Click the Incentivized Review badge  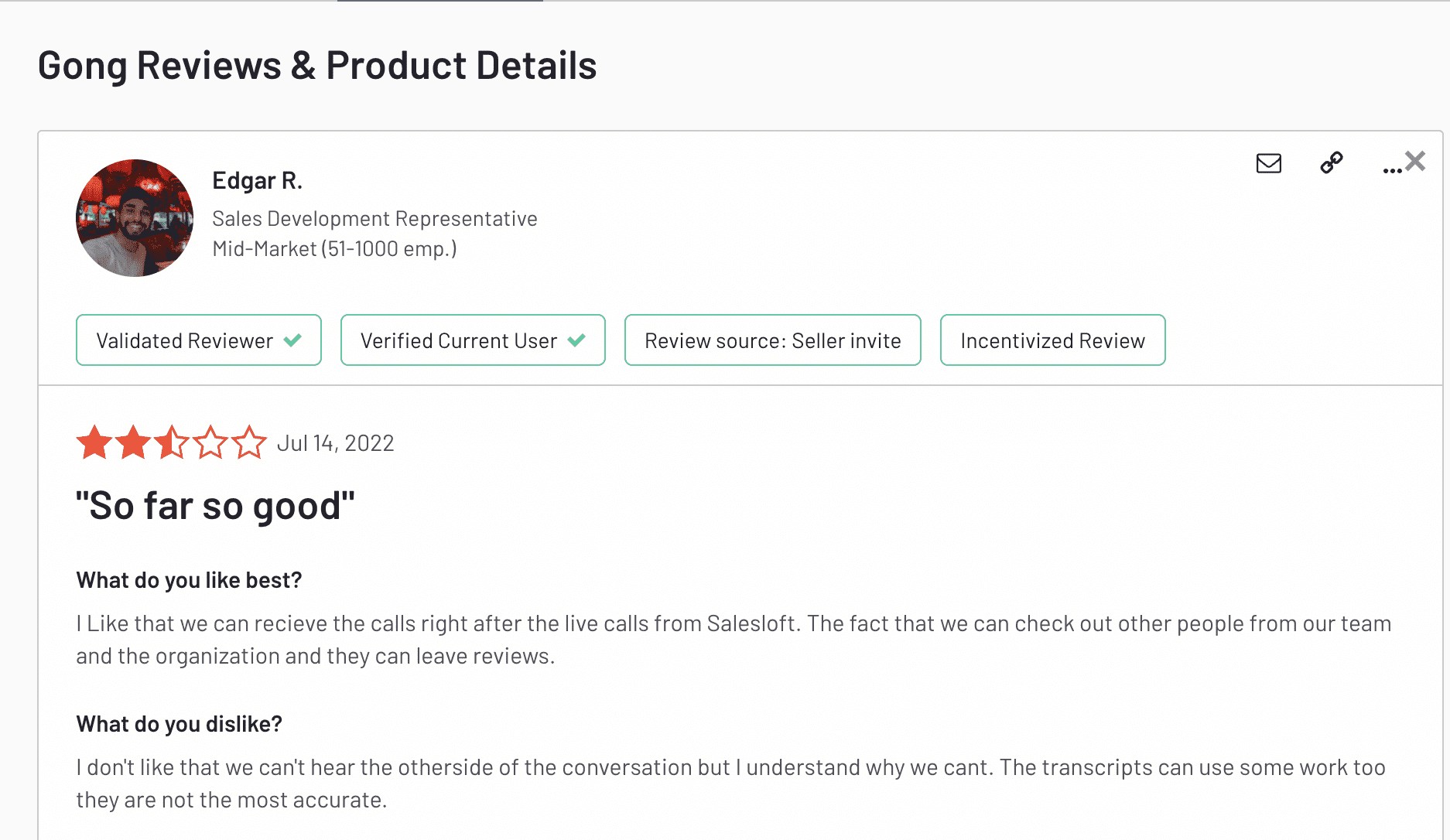click(x=1053, y=340)
